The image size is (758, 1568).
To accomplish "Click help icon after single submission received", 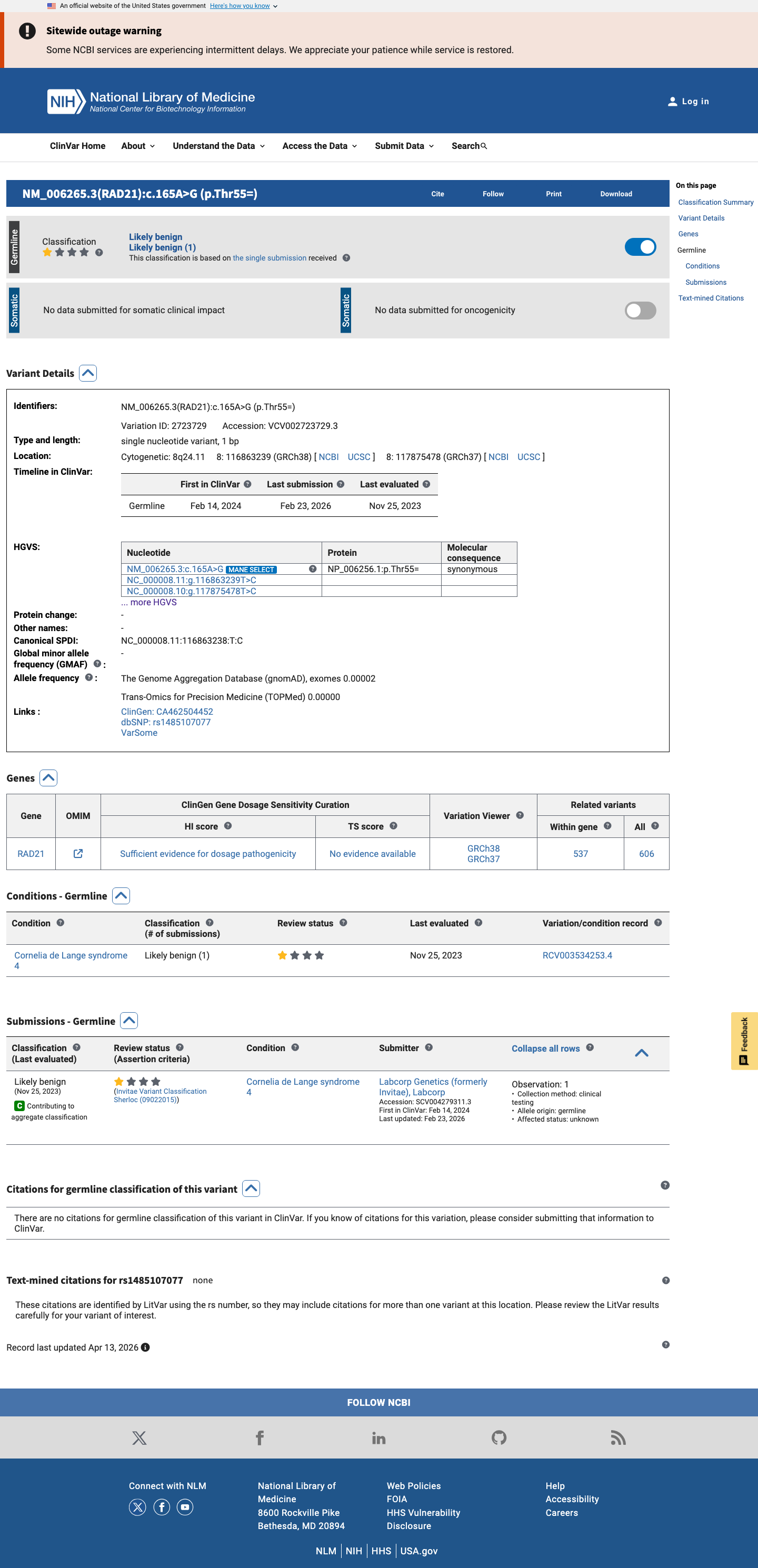I will click(x=346, y=258).
